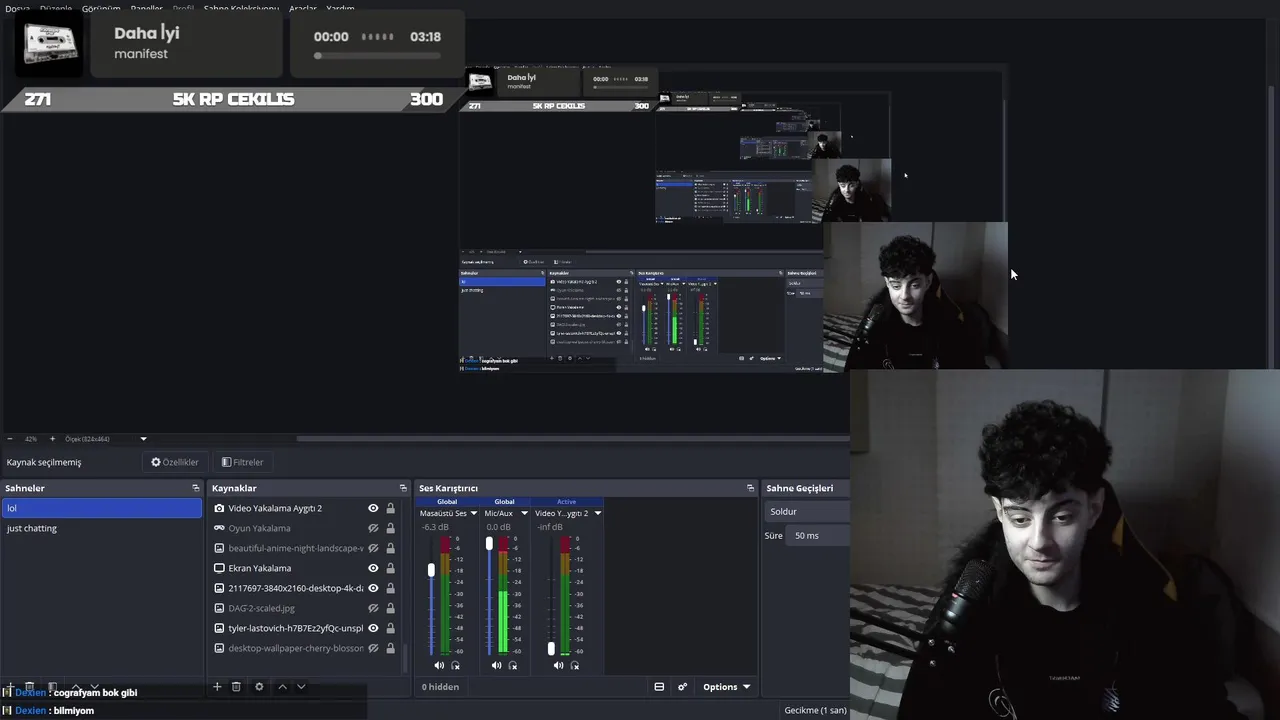Image resolution: width=1280 pixels, height=720 pixels.
Task: Adjust the Masaüstü Ses volume fader
Action: click(431, 570)
